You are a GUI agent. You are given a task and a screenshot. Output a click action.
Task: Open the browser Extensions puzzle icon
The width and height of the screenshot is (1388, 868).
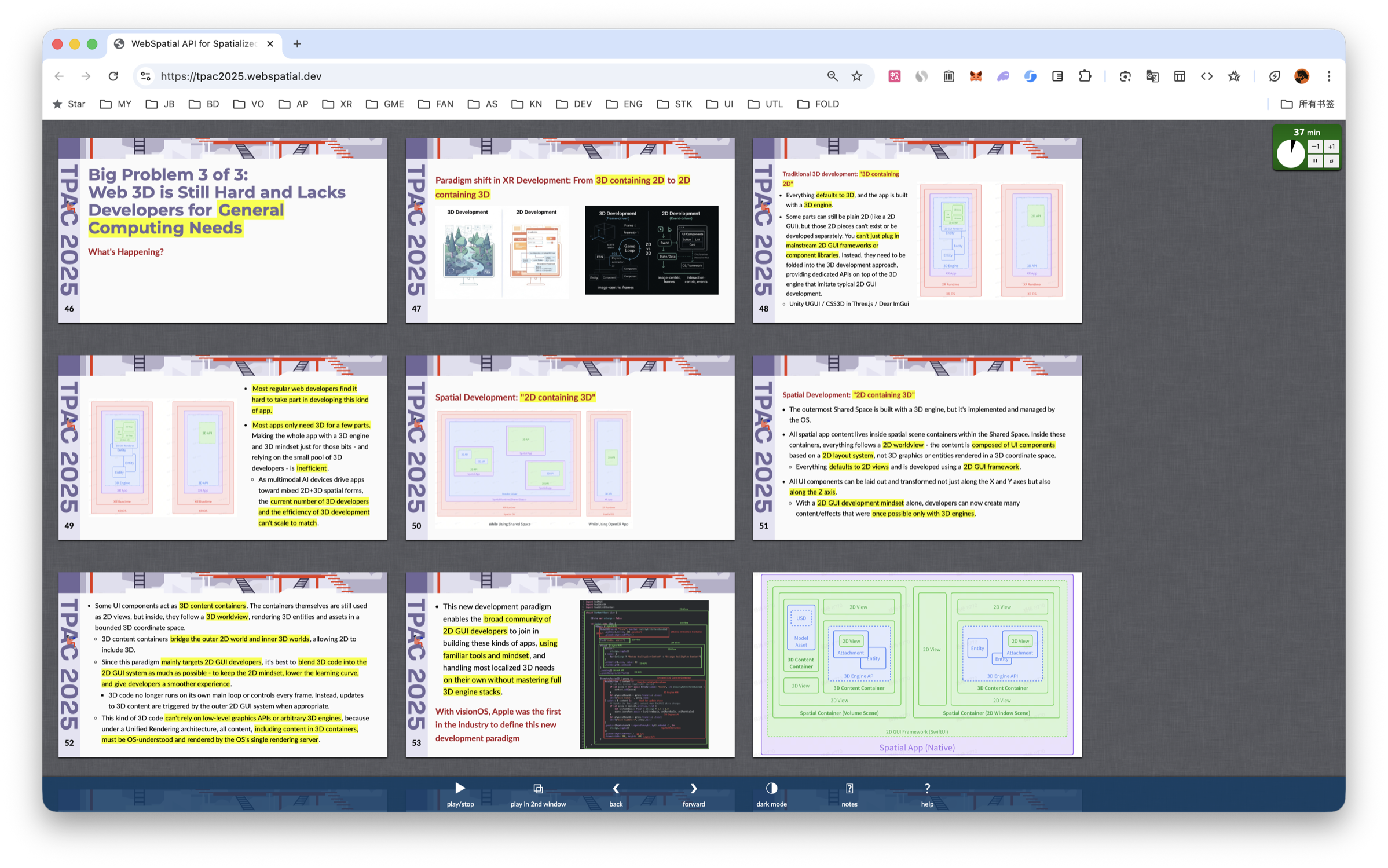[x=1085, y=76]
